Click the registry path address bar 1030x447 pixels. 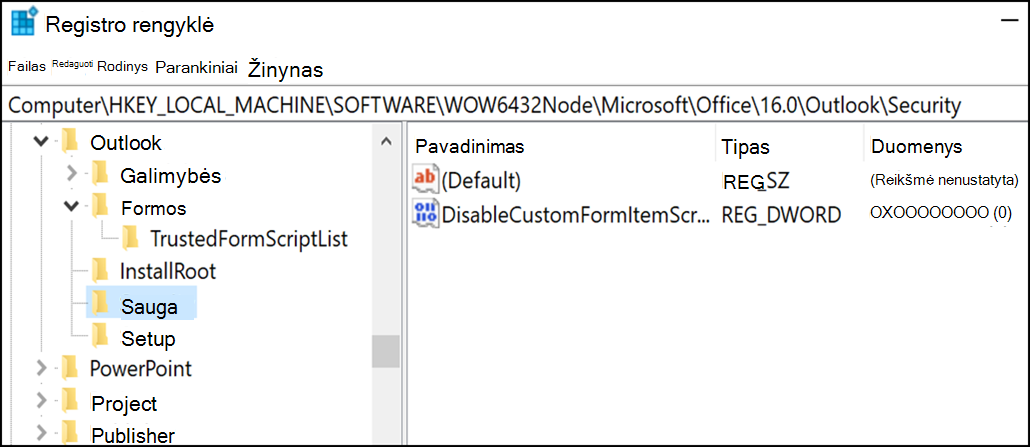[515, 105]
